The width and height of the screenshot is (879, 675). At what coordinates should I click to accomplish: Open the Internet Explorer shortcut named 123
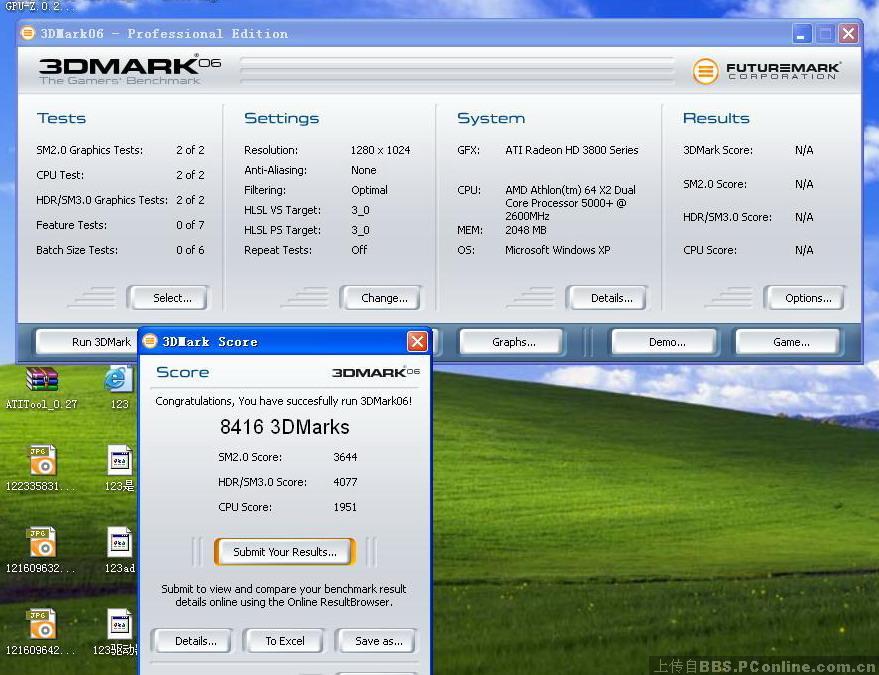click(x=119, y=380)
